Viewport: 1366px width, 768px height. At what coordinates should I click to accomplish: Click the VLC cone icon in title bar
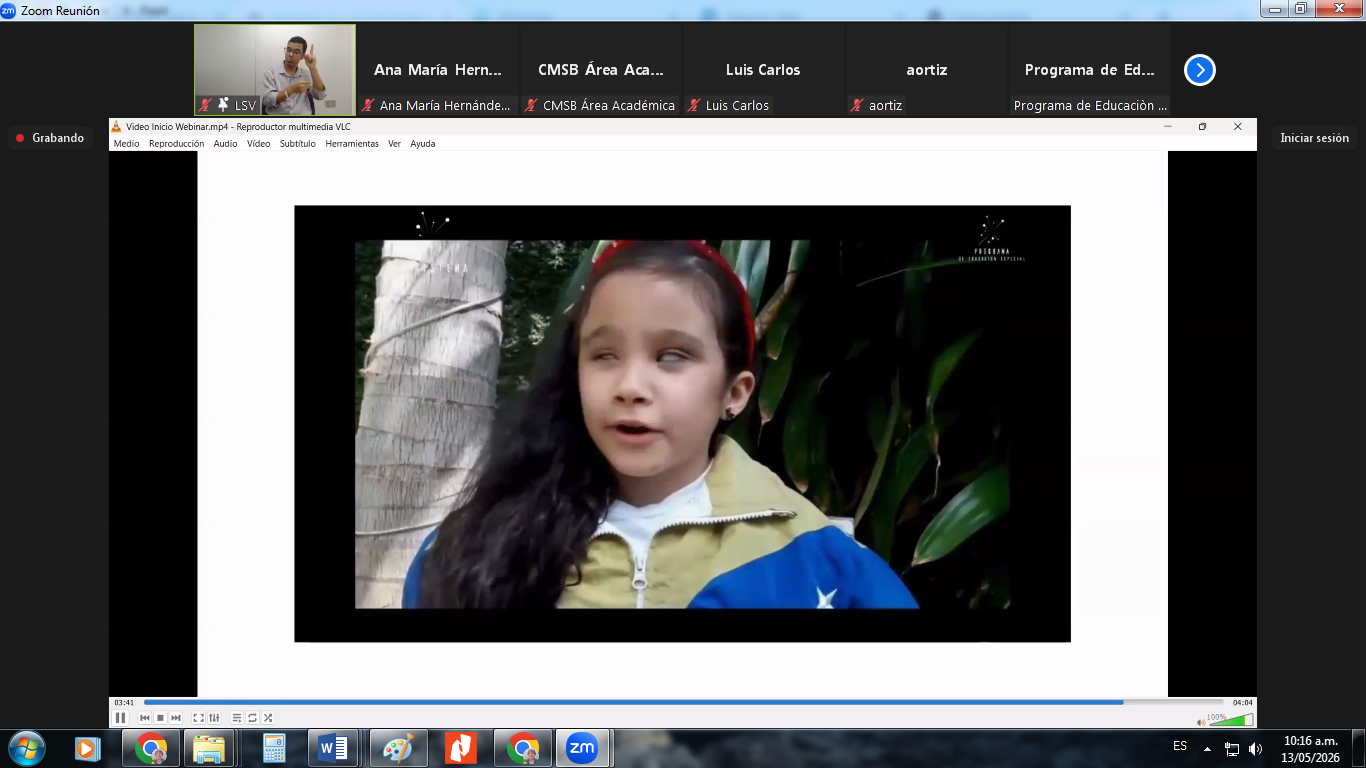117,127
